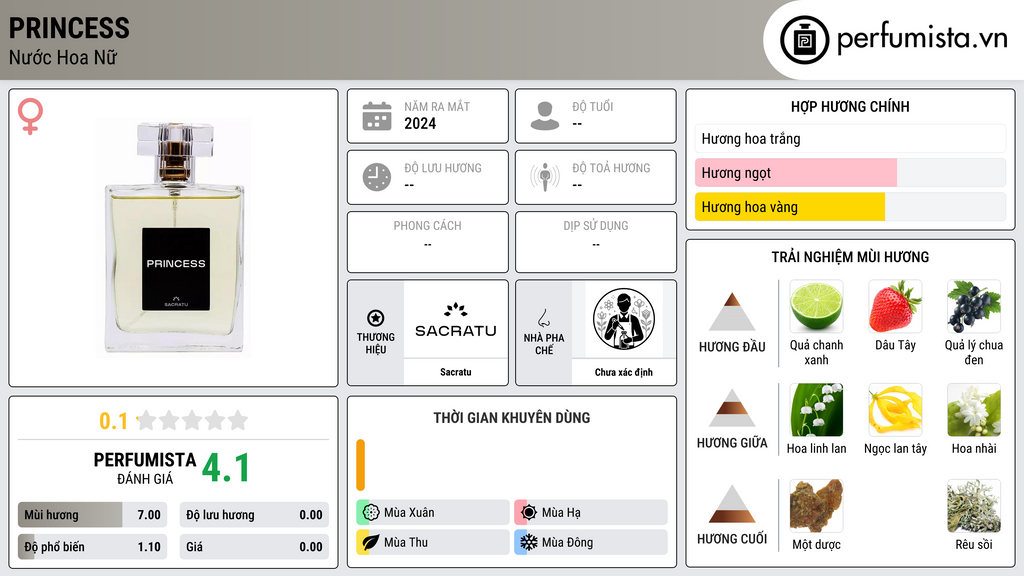This screenshot has width=1024, height=576.
Task: Click the perfumista.vn bottle logo icon
Action: (x=804, y=40)
